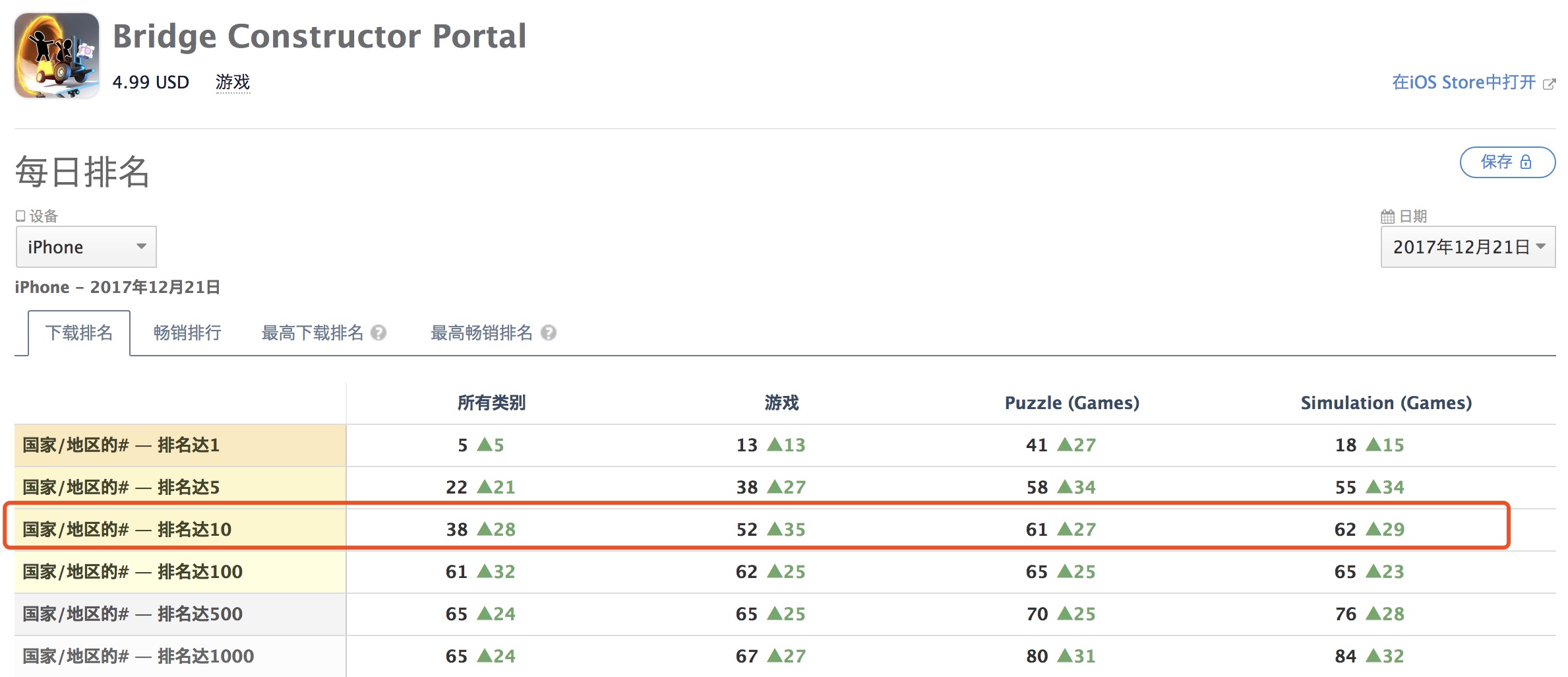The height and width of the screenshot is (677, 1568).
Task: Click value 22 ▲21 in 排名达5 row
Action: (481, 488)
